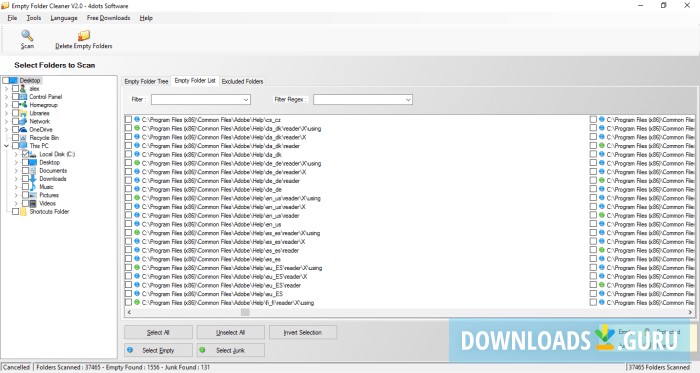The height and width of the screenshot is (373, 700).
Task: Check the Control Panel checkbox in tree
Action: point(16,96)
